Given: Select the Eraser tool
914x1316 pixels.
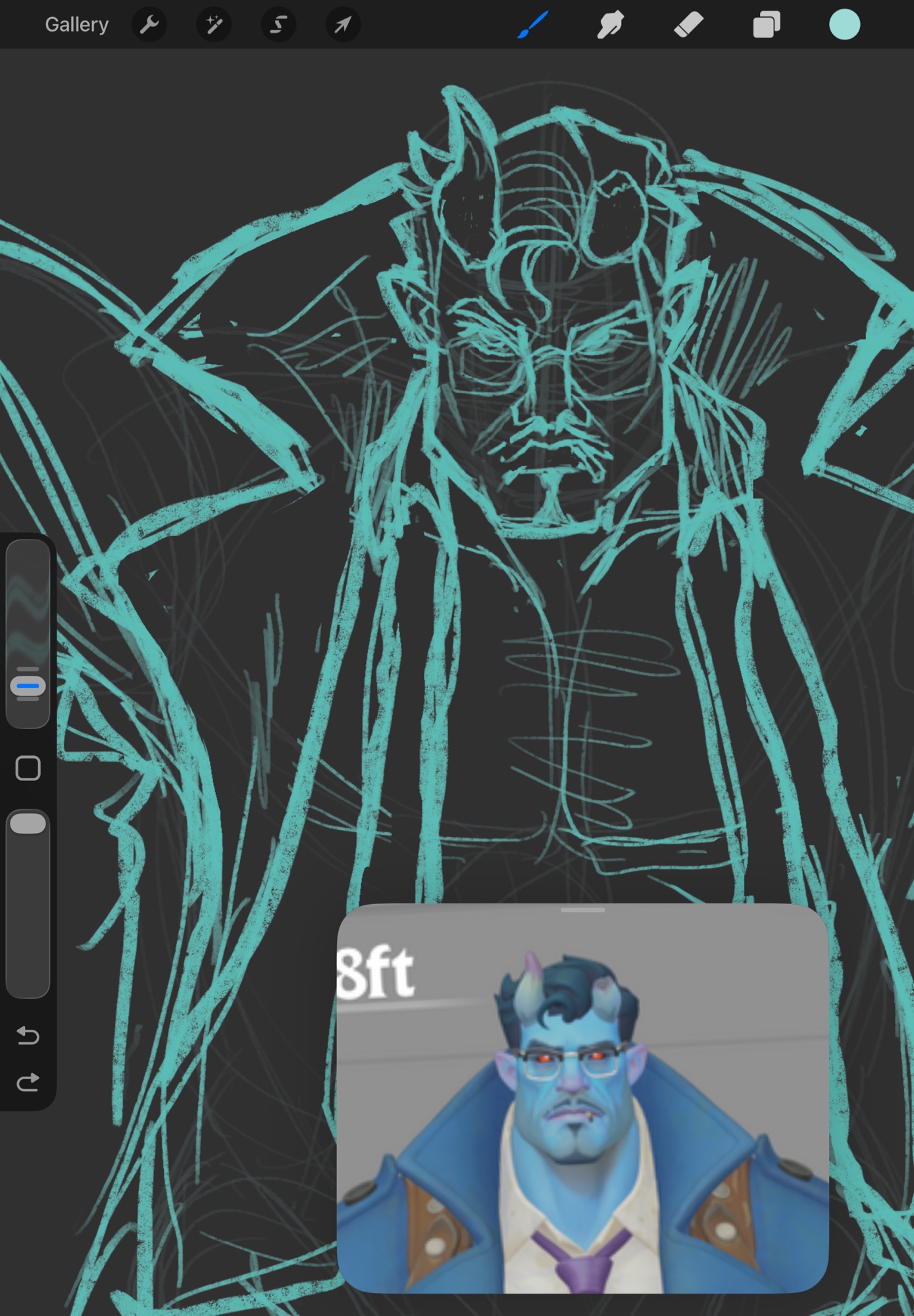Looking at the screenshot, I should [688, 25].
